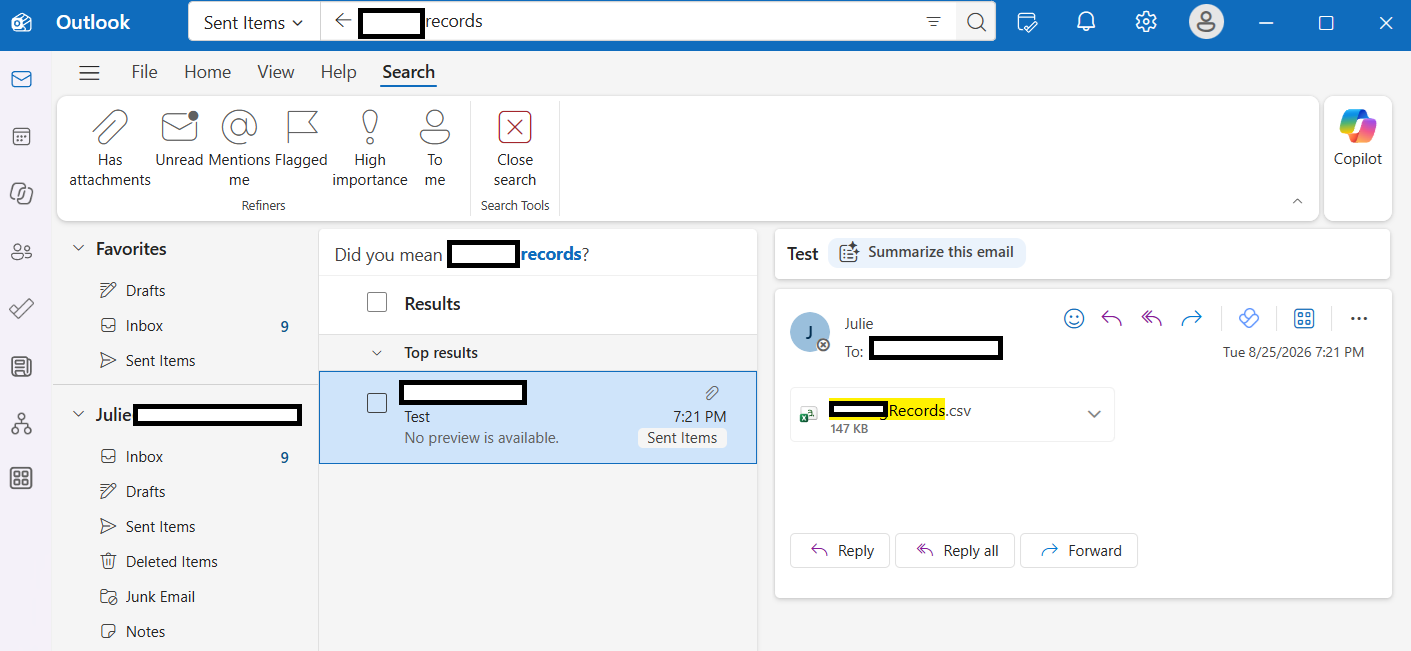The height and width of the screenshot is (651, 1411).
Task: Toggle the Flagged refiner
Action: coord(301,138)
